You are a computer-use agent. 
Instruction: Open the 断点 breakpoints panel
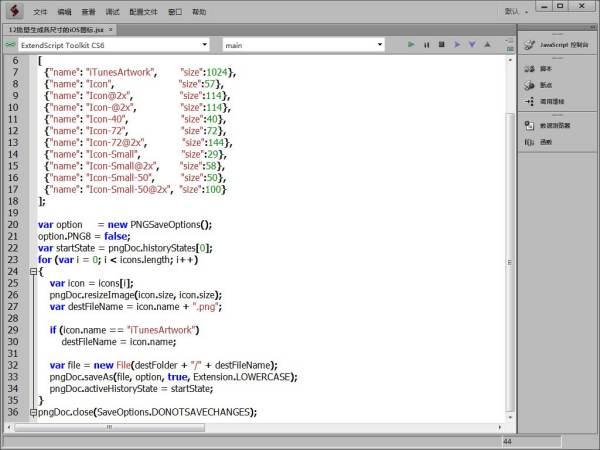coord(539,85)
